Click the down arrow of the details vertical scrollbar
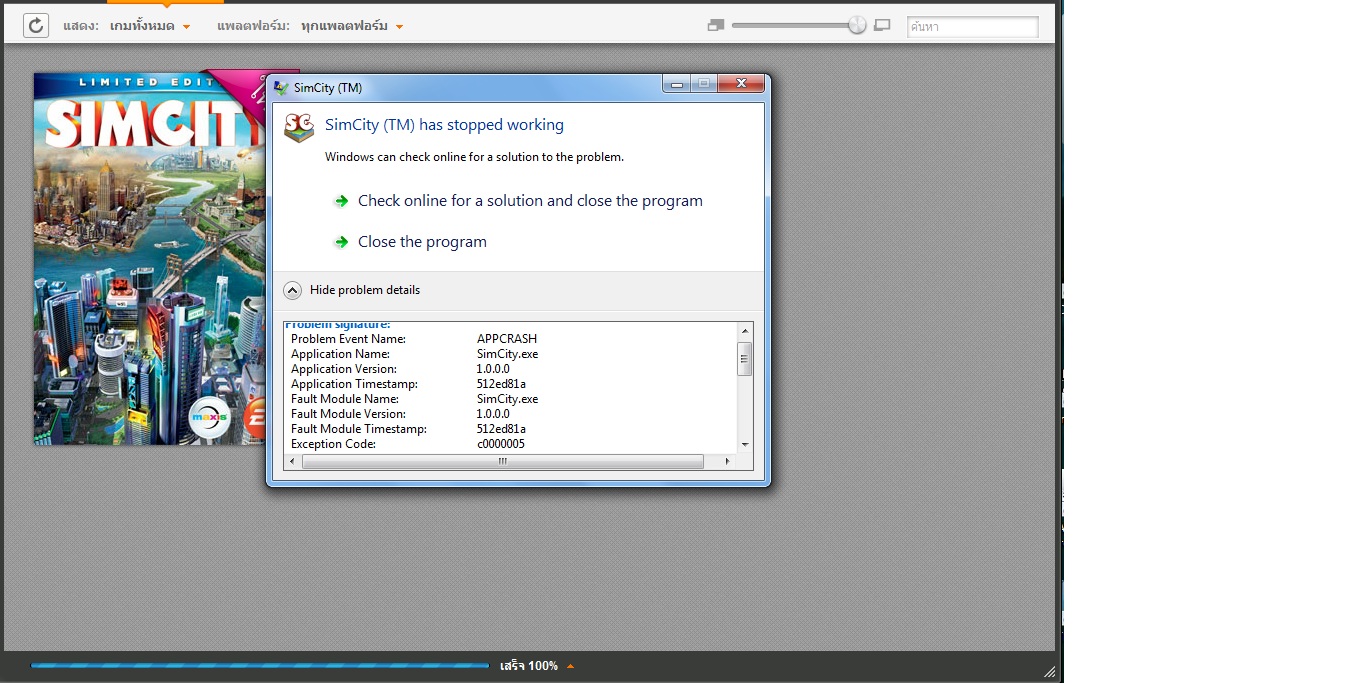Image resolution: width=1367 pixels, height=683 pixels. [744, 444]
